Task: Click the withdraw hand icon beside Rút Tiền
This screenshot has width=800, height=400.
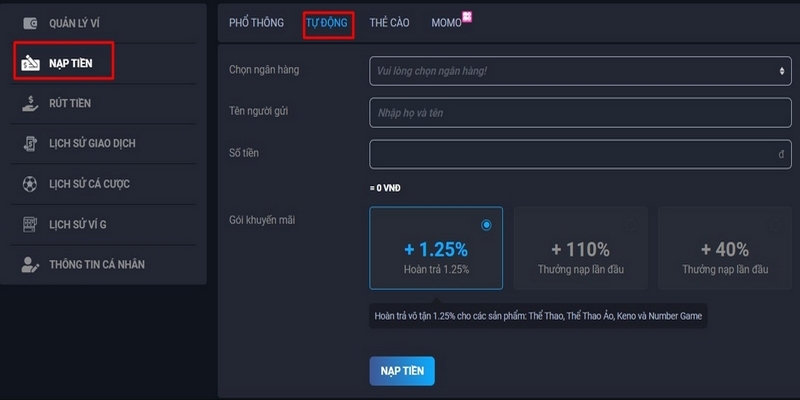Action: click(x=30, y=103)
